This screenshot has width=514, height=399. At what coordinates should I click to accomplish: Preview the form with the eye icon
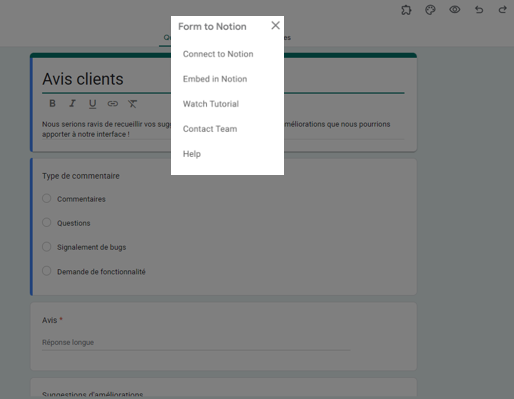[x=455, y=10]
